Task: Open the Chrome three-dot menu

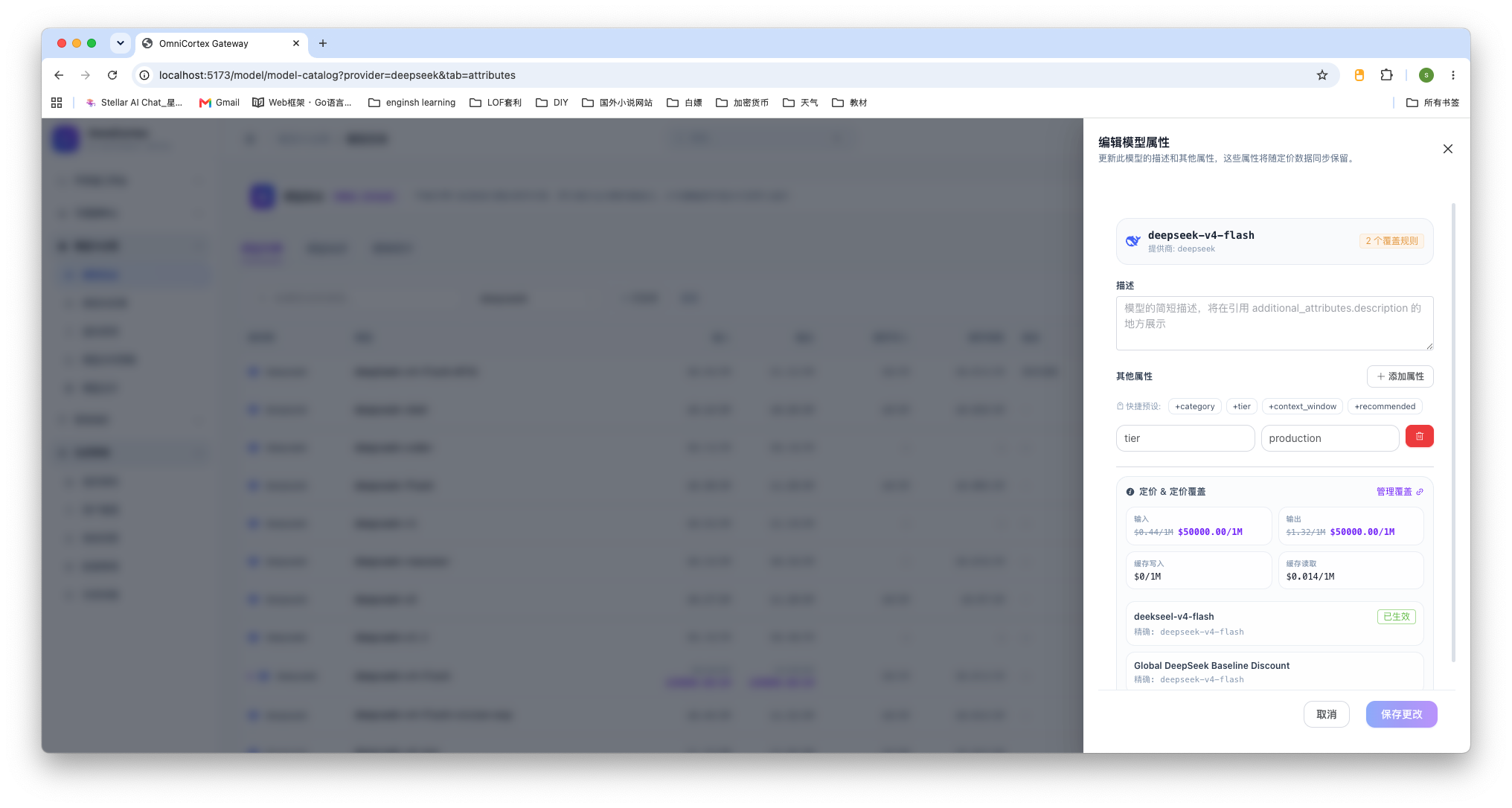Action: (x=1452, y=75)
